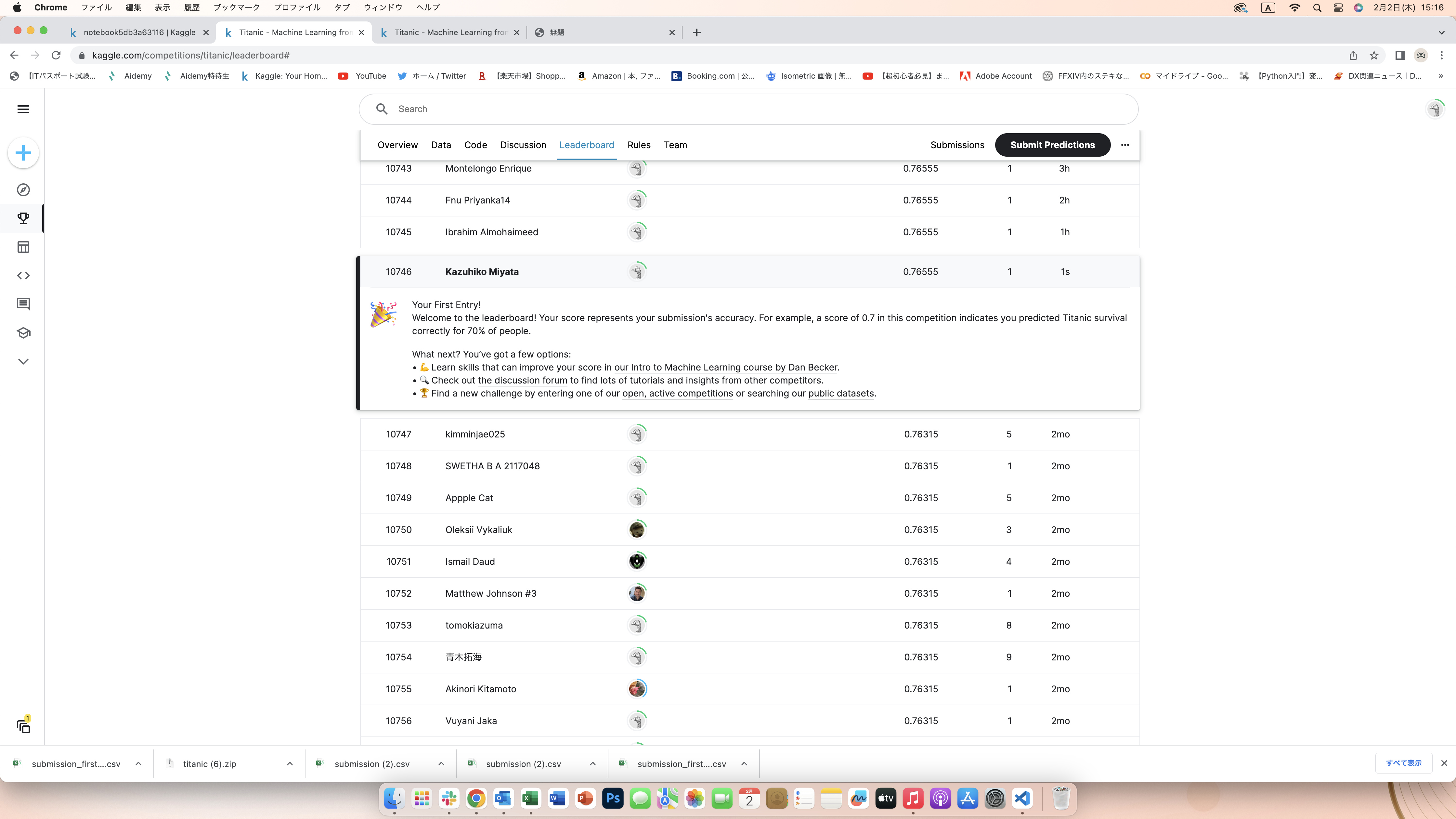Click the Submit Predictions button

(x=1052, y=145)
